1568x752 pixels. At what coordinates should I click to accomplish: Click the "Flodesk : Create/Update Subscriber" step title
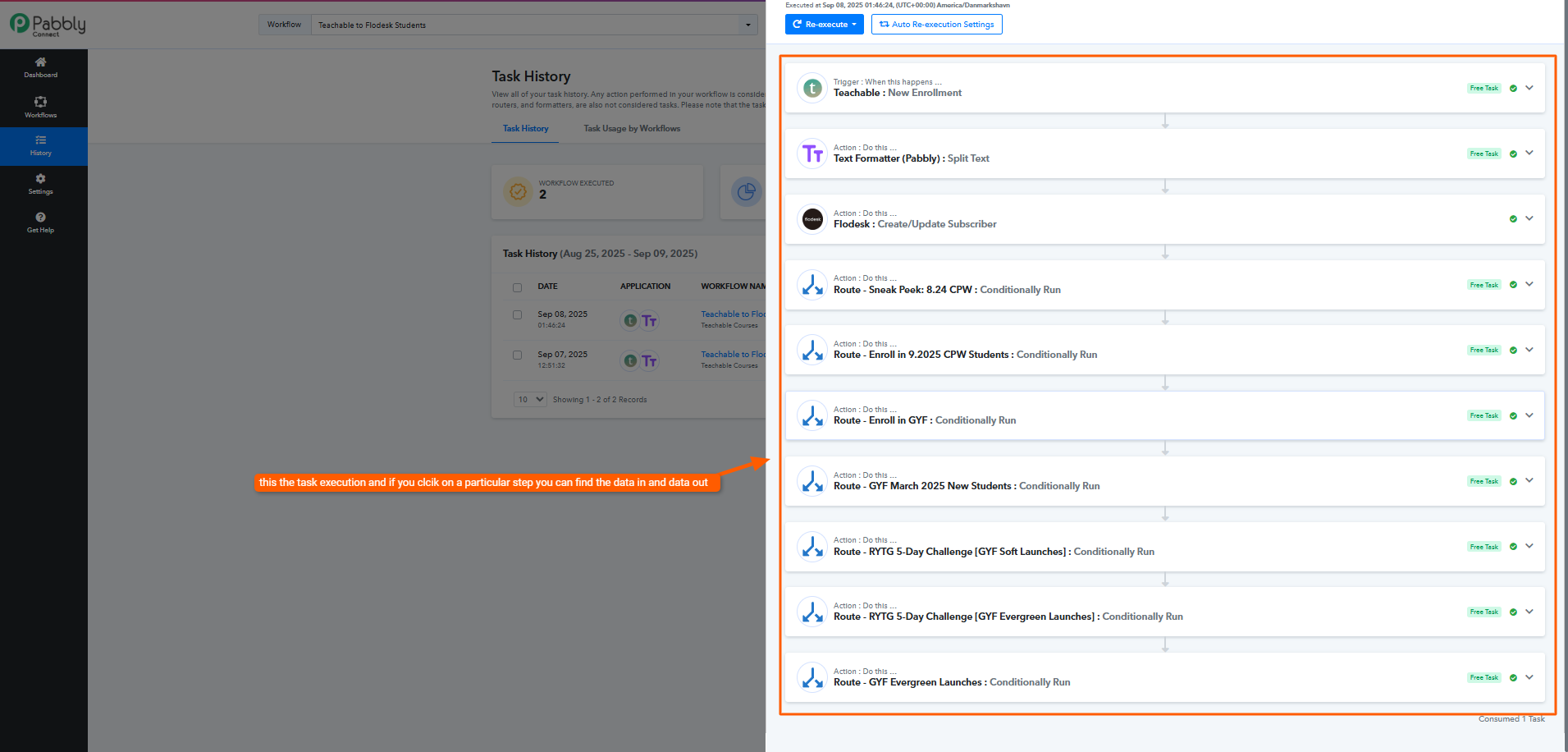point(915,224)
